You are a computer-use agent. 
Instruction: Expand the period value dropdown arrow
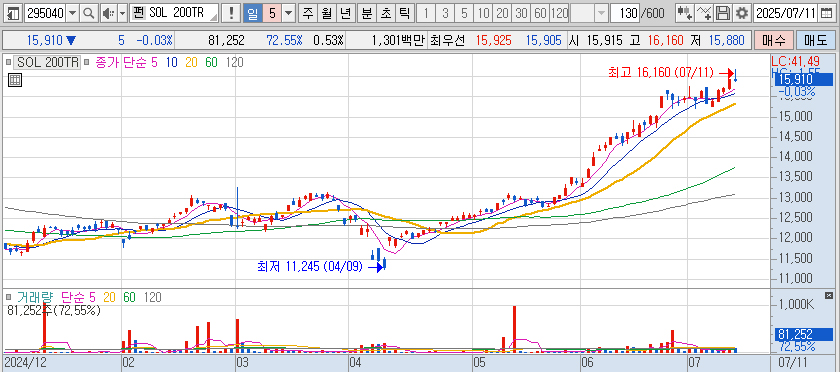(289, 13)
